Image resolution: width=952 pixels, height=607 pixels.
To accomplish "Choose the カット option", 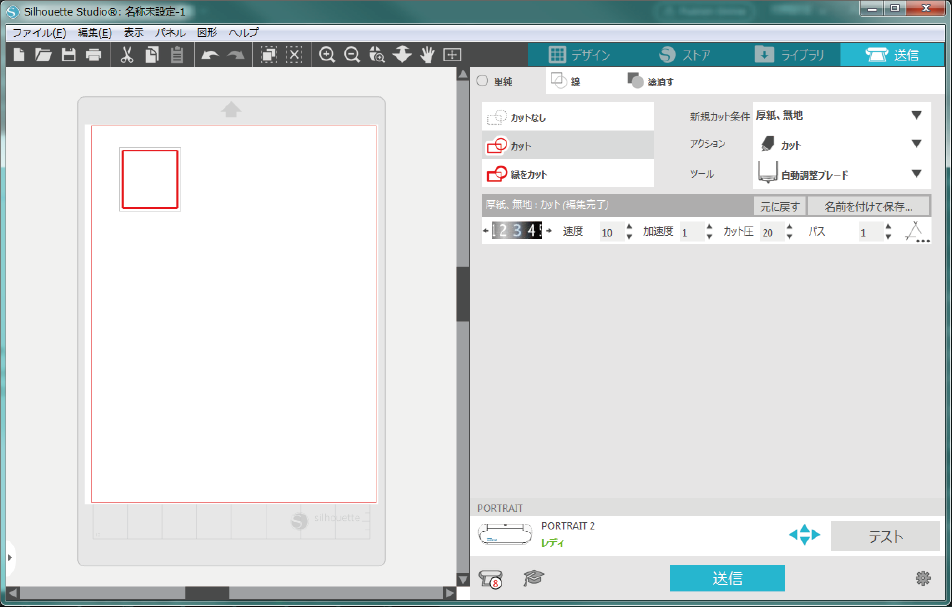I will 568,146.
